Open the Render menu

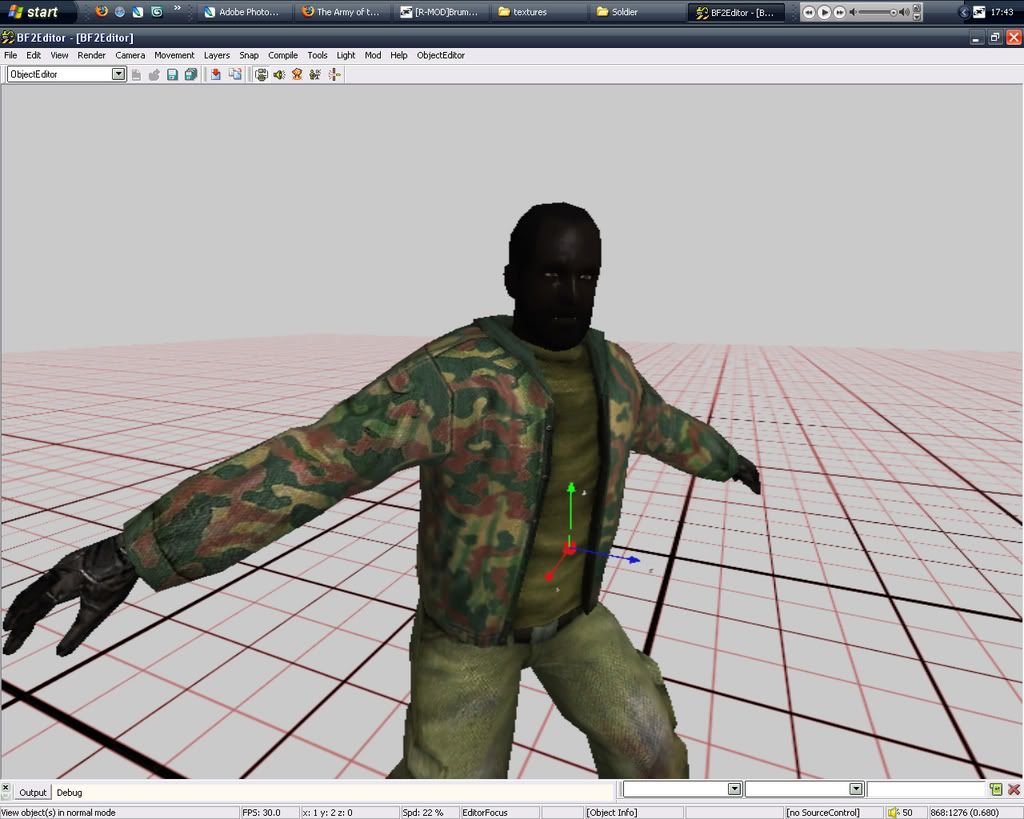[x=91, y=55]
